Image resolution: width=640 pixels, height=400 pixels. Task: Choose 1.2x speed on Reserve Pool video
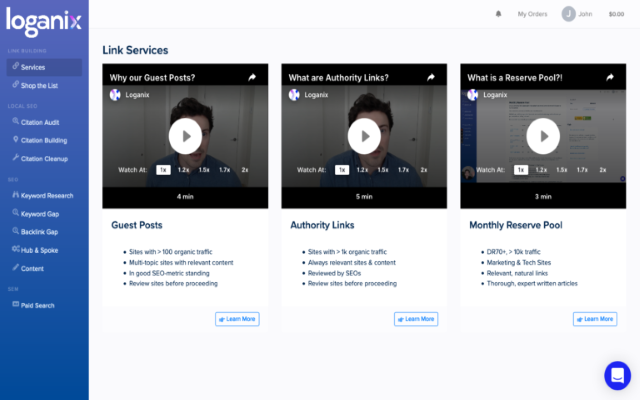pos(541,170)
